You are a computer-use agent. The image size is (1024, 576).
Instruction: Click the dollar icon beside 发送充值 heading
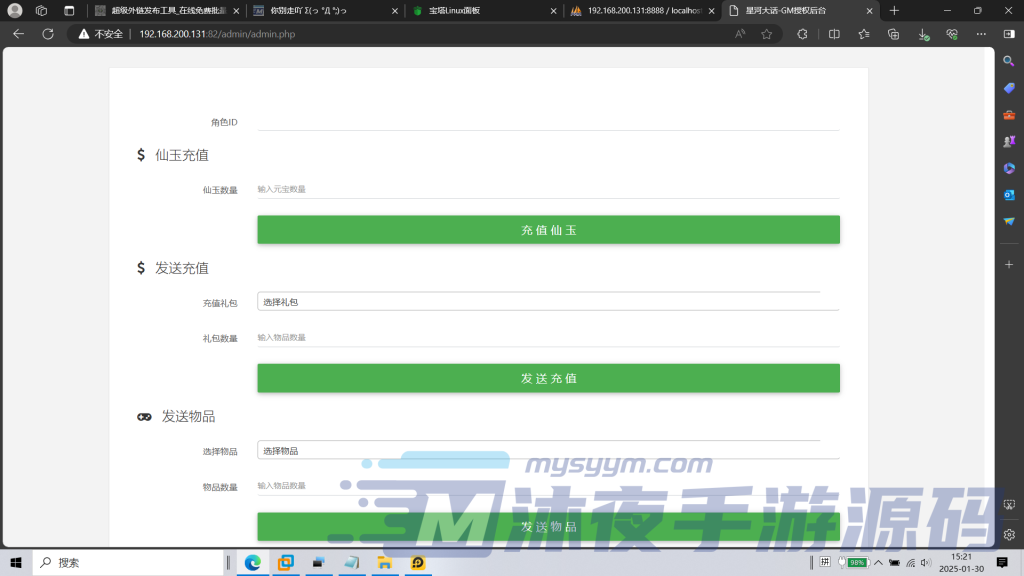click(x=139, y=268)
